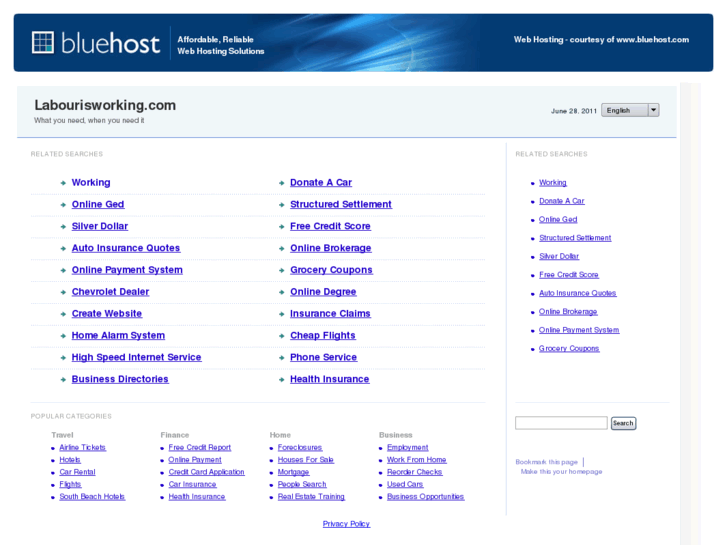
Task: Click the search text input field
Action: [x=561, y=423]
